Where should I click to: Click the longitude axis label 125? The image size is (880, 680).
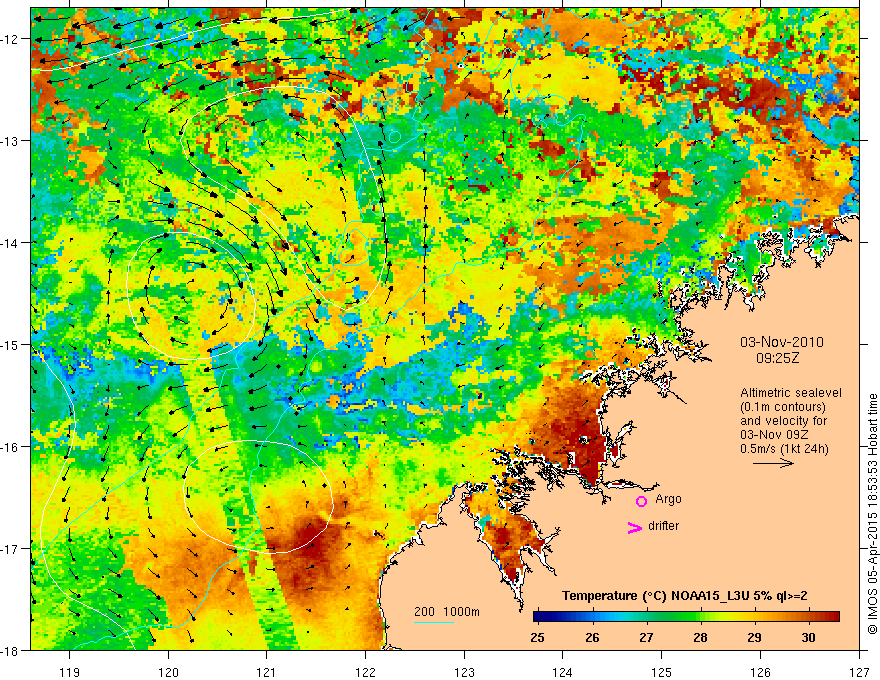[x=662, y=672]
